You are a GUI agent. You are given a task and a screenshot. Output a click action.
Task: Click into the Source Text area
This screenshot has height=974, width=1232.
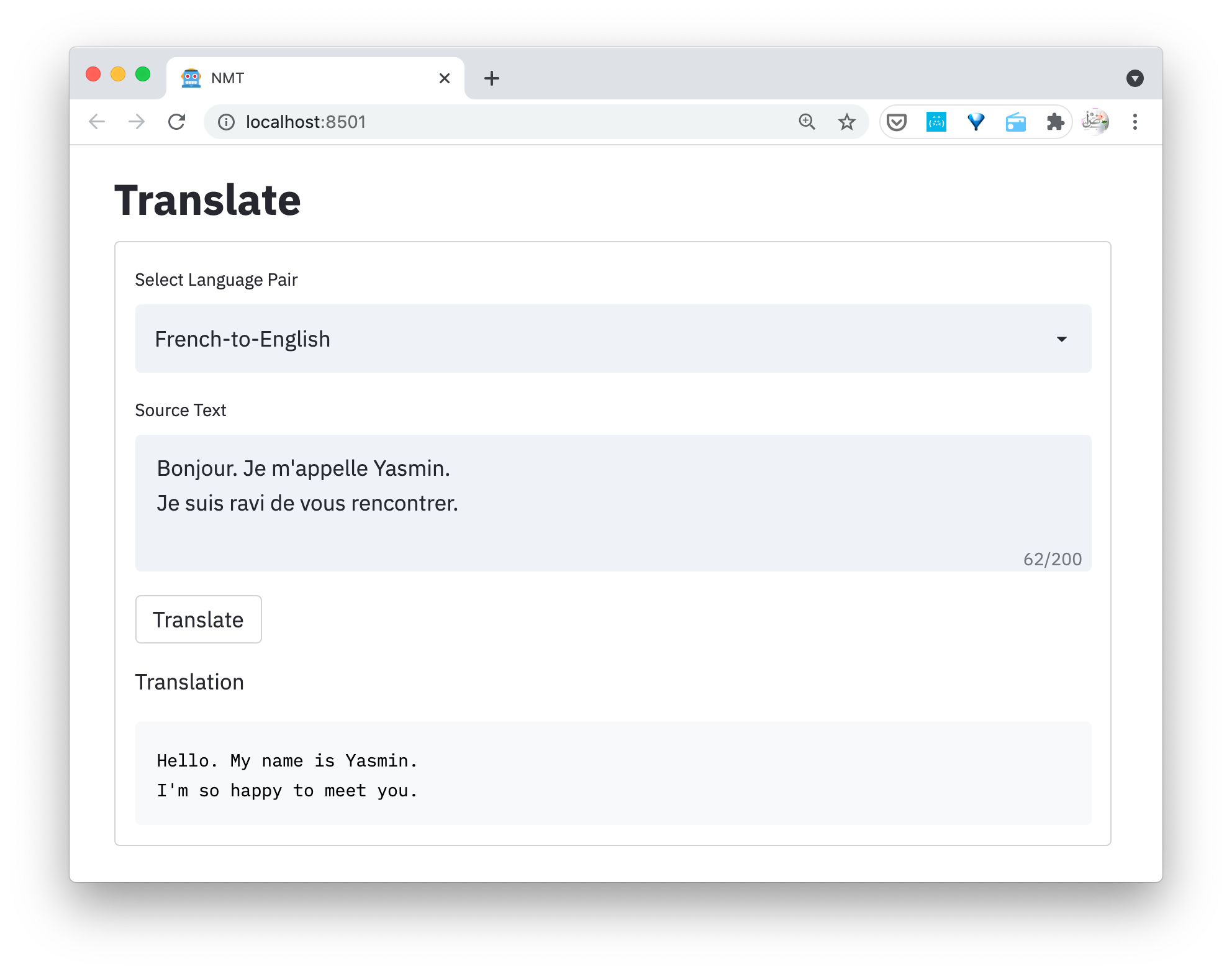614,503
